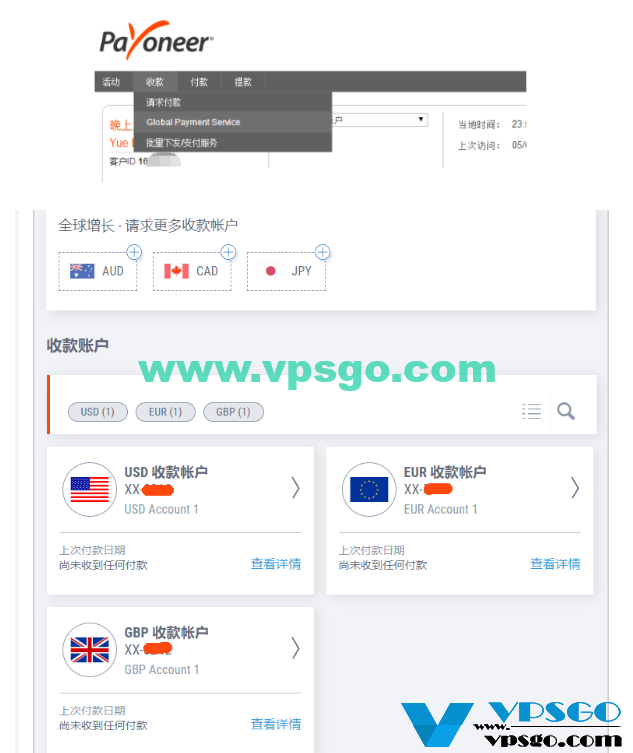The image size is (633, 753).
Task: Add JPY account with plus icon
Action: pos(322,252)
